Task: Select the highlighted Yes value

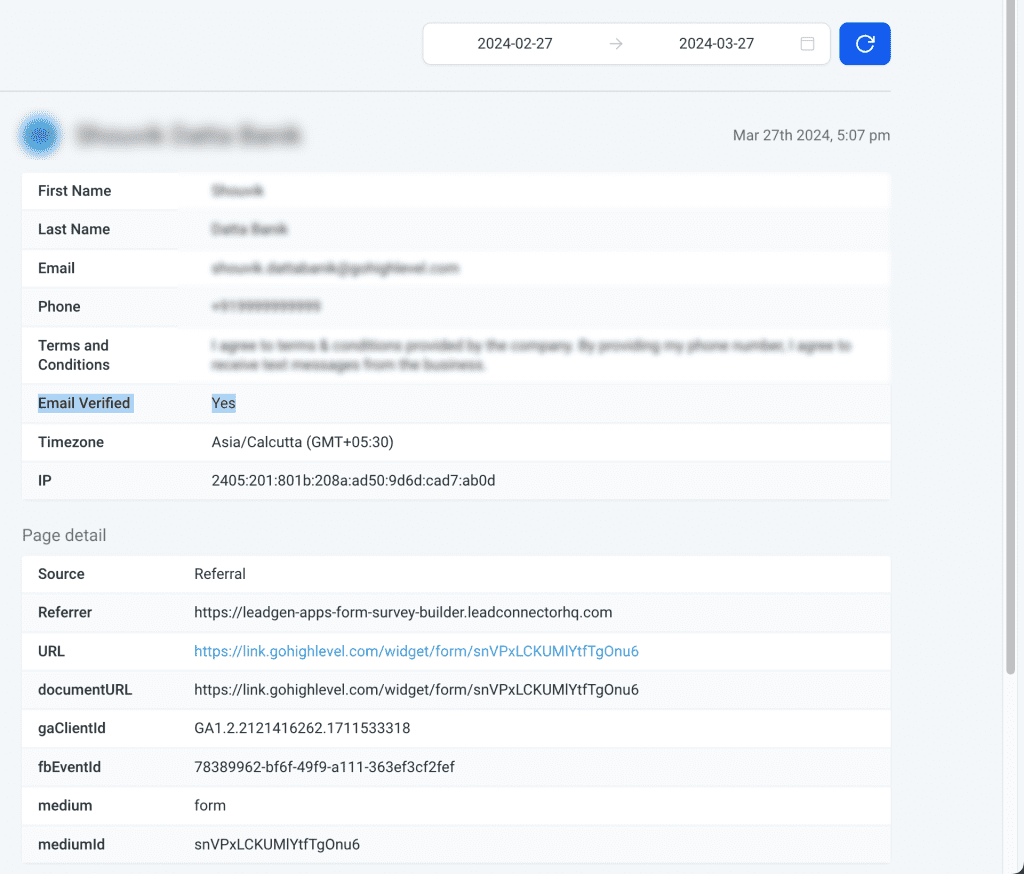Action: pyautogui.click(x=221, y=402)
